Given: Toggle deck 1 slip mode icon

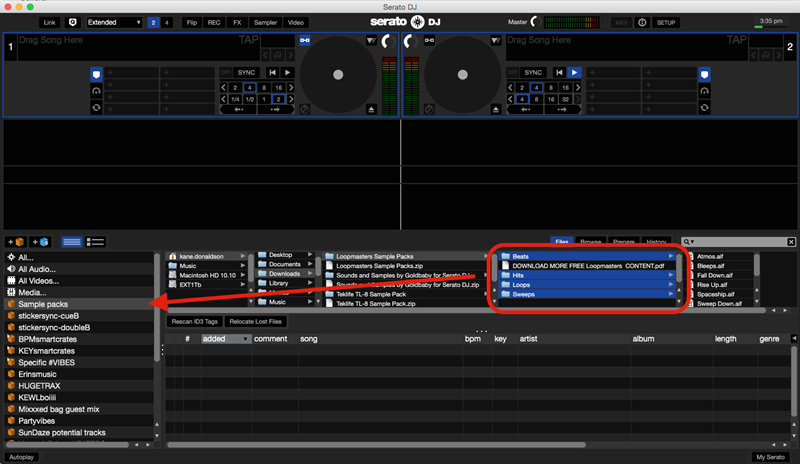Looking at the screenshot, I should pyautogui.click(x=305, y=109).
